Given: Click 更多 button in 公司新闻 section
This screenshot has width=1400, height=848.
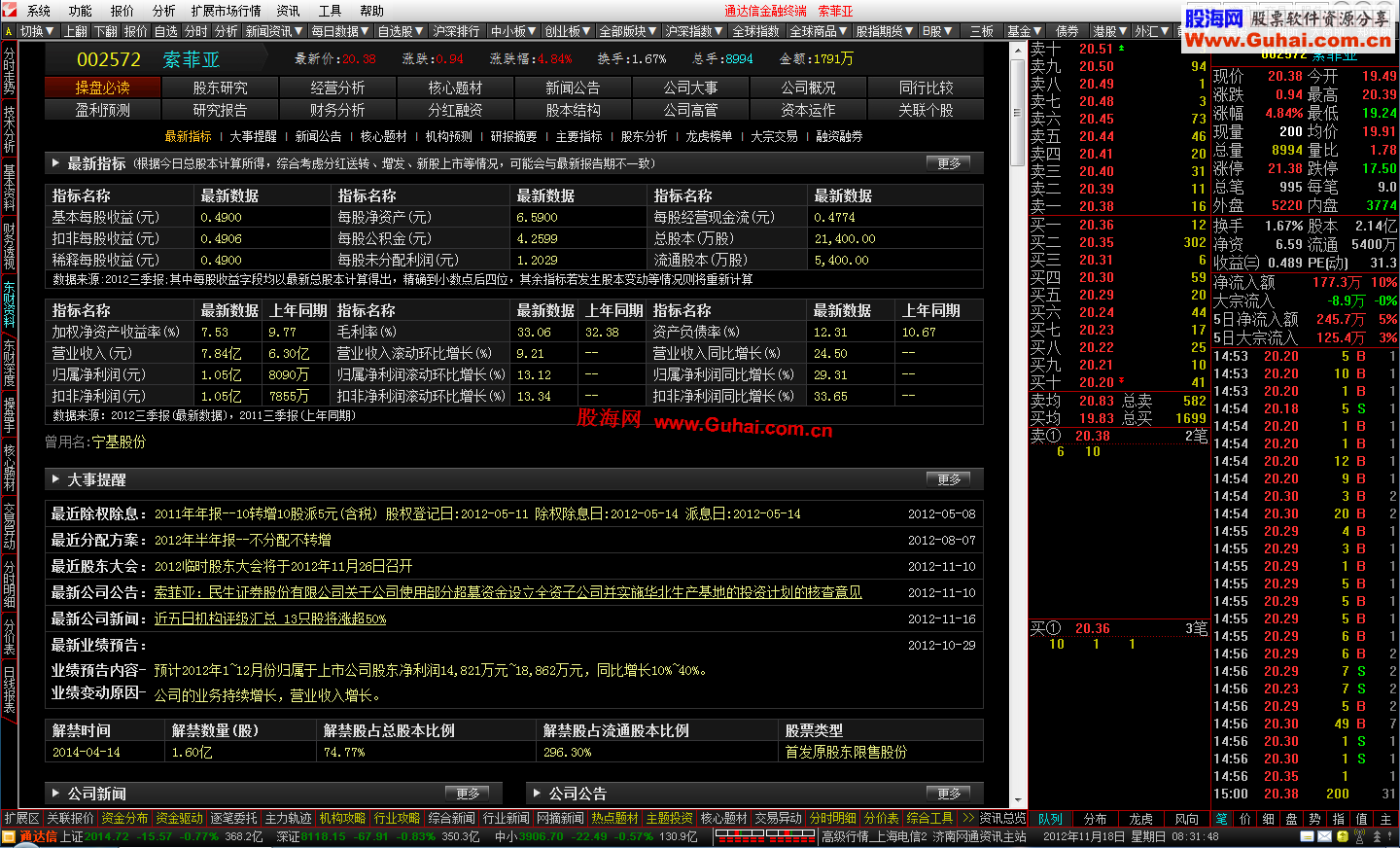Looking at the screenshot, I should point(468,794).
